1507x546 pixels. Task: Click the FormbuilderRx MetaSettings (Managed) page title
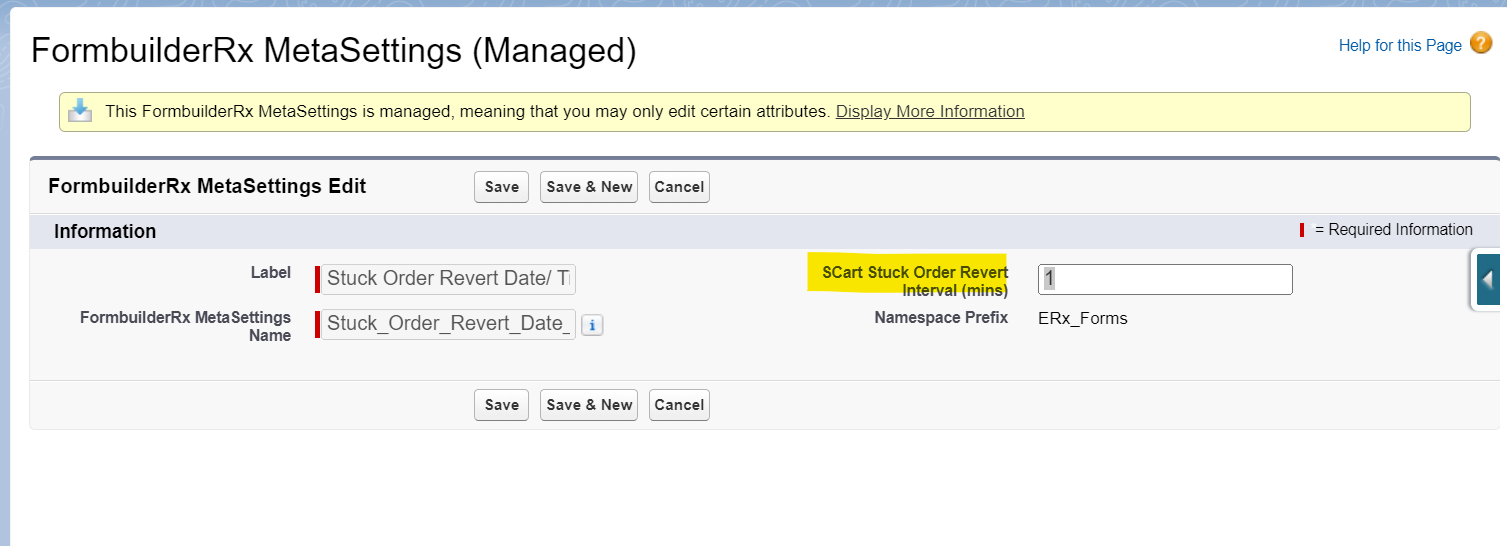[x=333, y=51]
